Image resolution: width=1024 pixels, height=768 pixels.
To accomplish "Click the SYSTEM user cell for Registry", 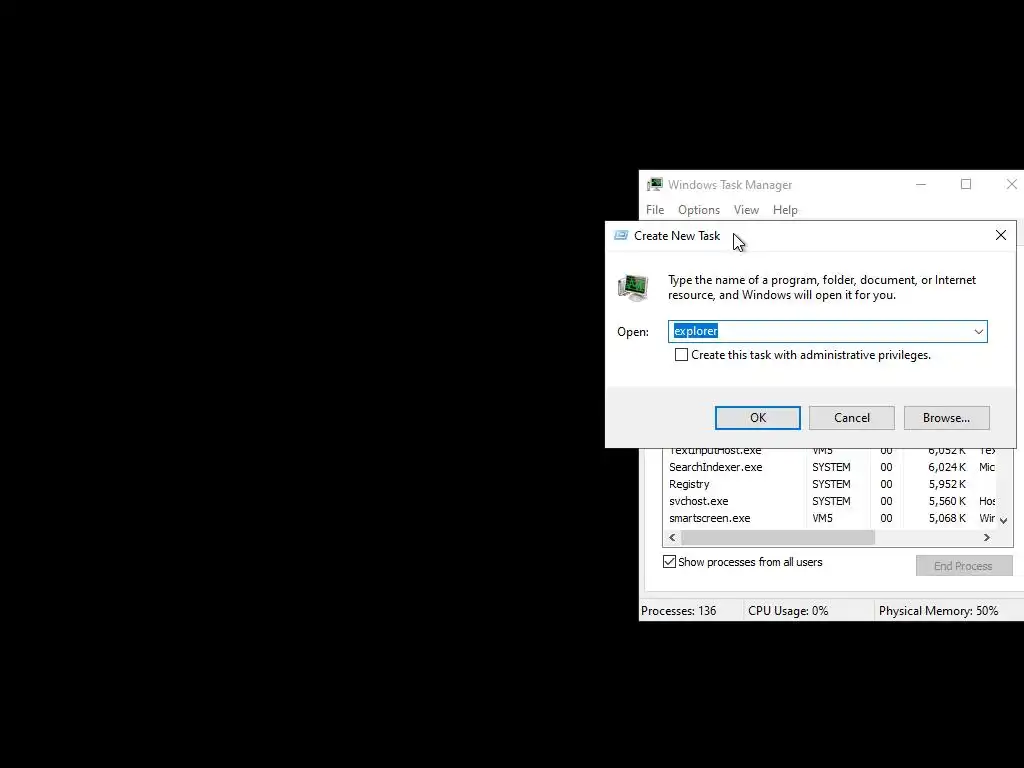I will pyautogui.click(x=831, y=484).
